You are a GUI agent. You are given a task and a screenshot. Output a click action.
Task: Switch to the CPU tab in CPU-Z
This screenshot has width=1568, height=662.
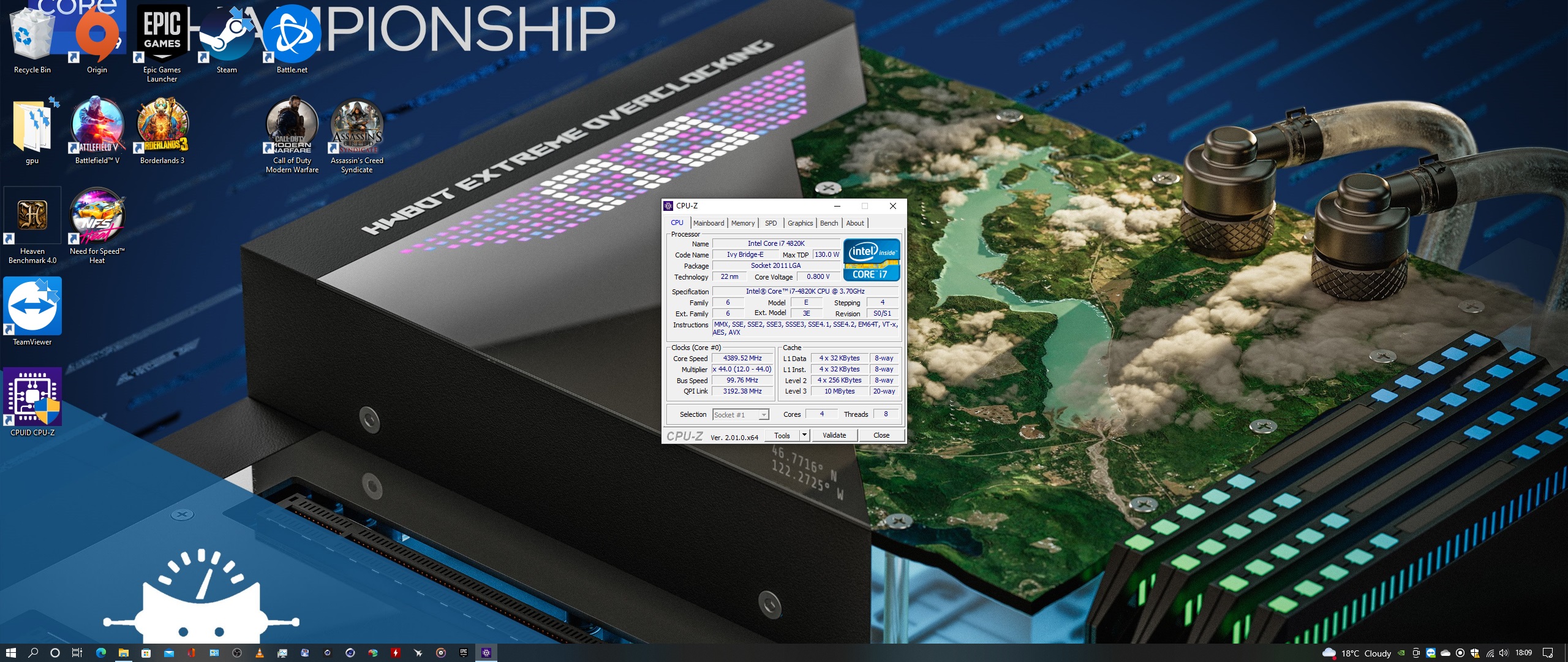[677, 223]
